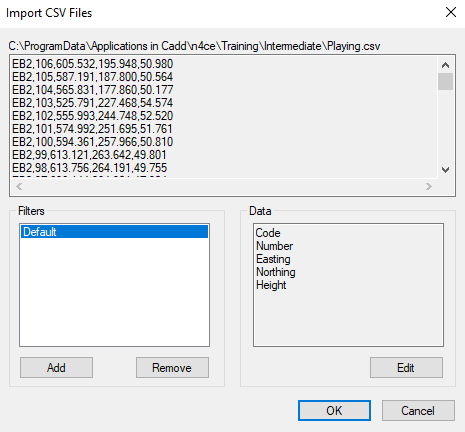The width and height of the screenshot is (465, 432).
Task: Cancel the CSV import
Action: [418, 411]
